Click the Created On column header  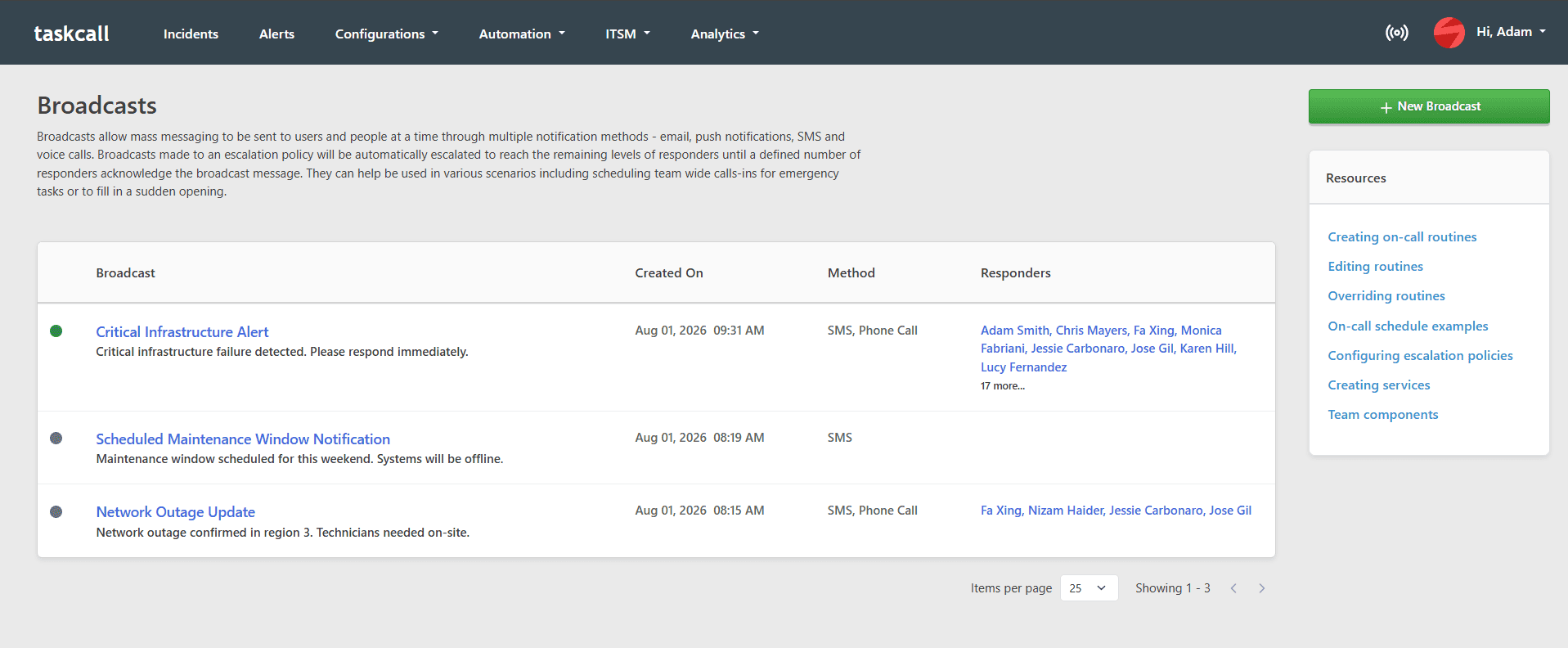point(669,273)
